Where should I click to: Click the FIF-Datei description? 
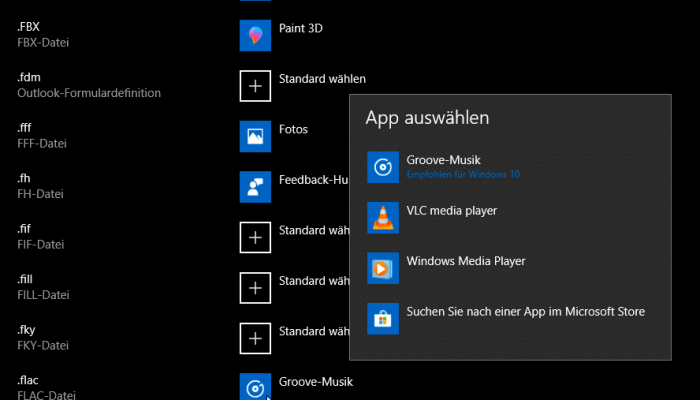point(41,245)
